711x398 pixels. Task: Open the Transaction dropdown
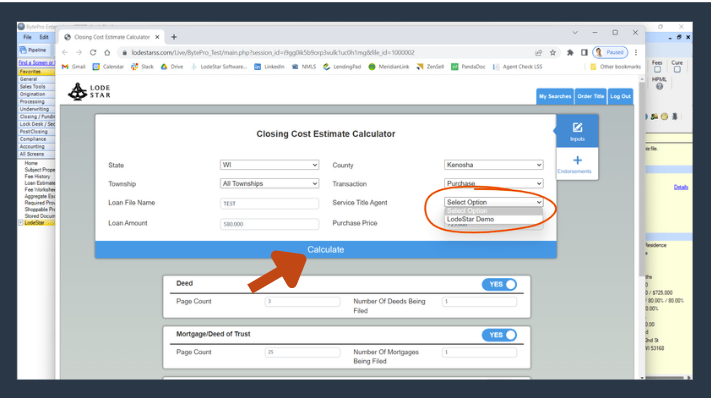coord(493,184)
